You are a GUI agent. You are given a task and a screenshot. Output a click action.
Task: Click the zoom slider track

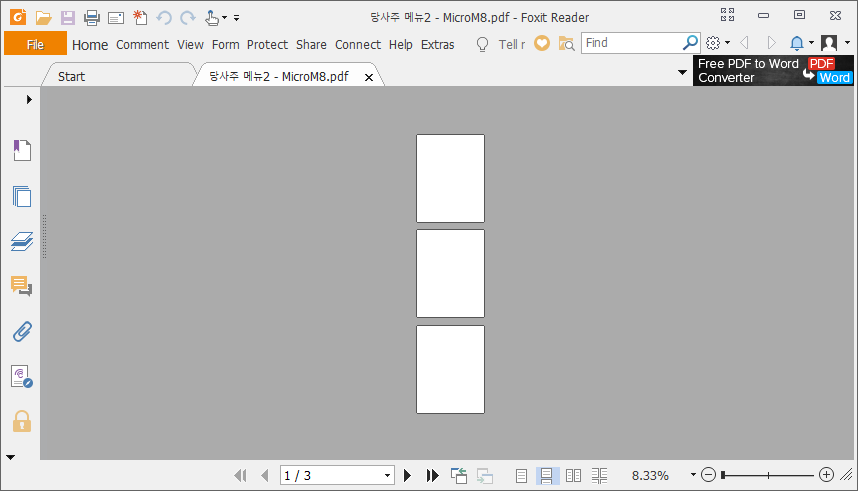768,475
